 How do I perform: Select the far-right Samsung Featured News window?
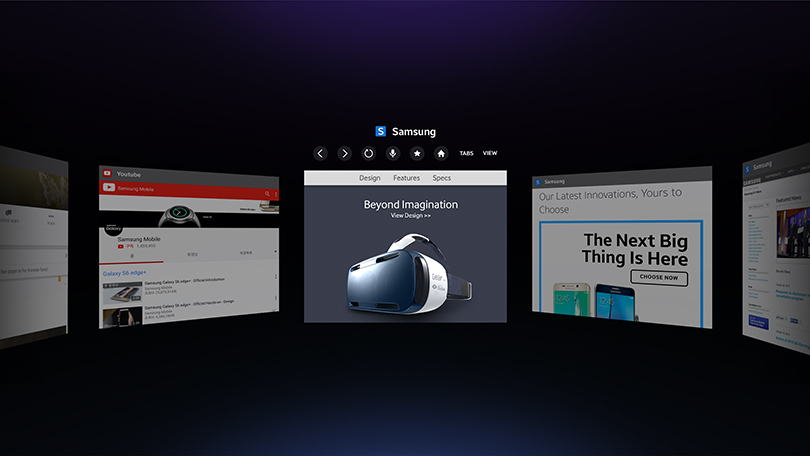[x=775, y=250]
